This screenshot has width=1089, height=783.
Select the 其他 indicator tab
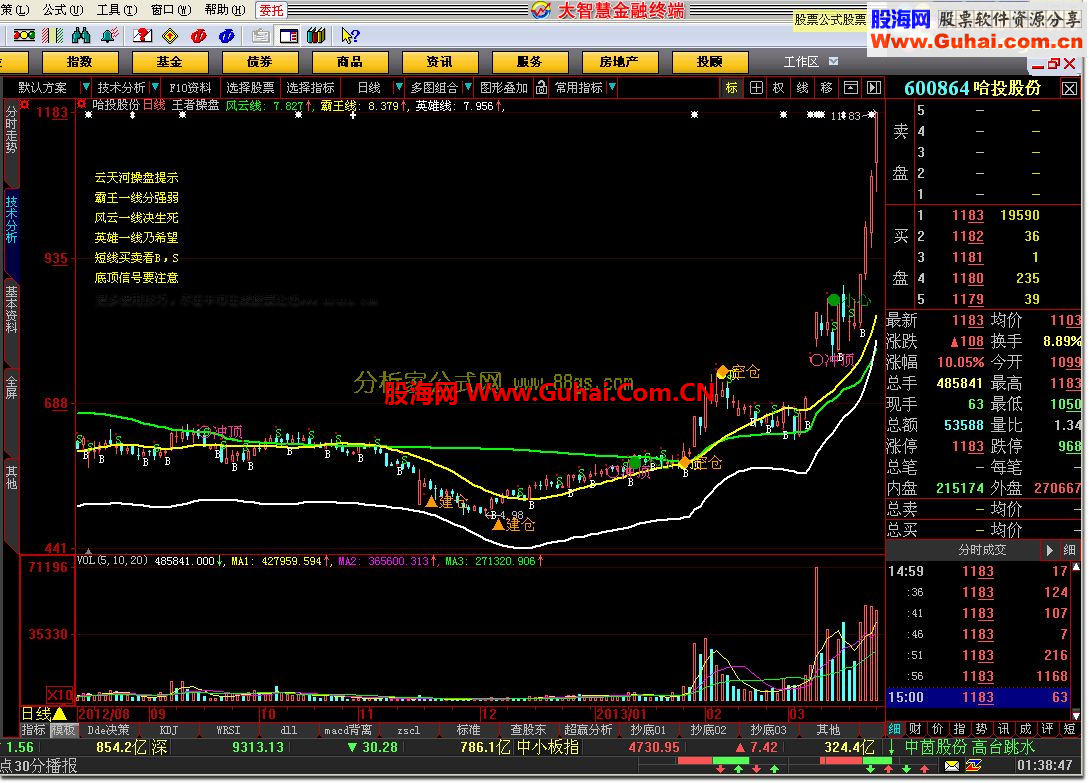coord(828,730)
